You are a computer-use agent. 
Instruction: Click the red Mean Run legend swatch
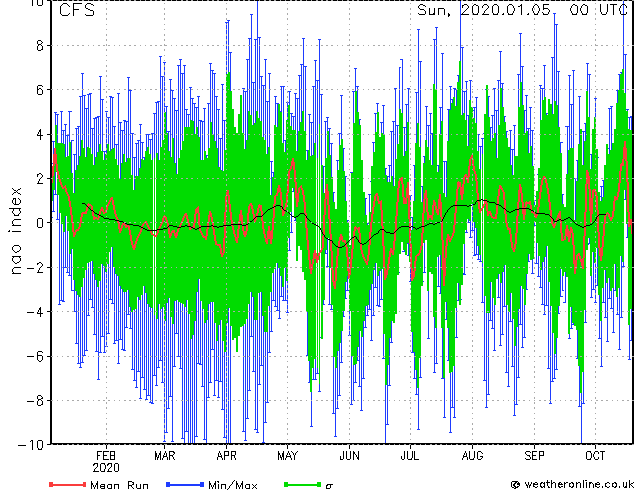(68, 484)
